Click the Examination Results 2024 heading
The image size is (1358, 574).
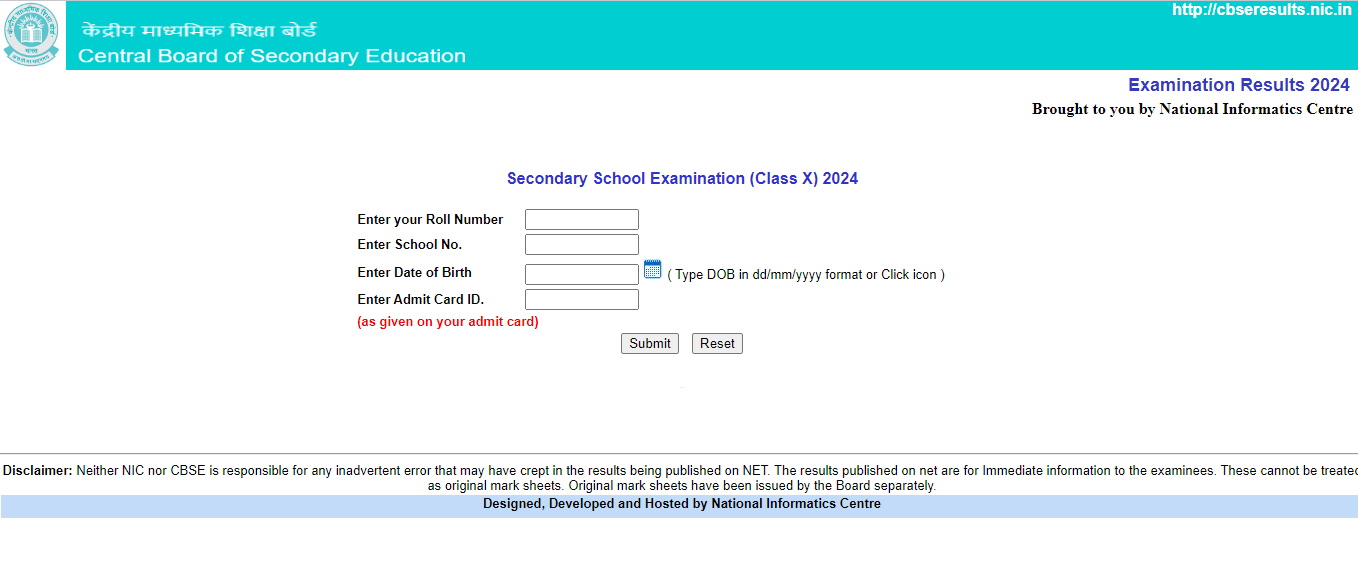pyautogui.click(x=1238, y=85)
